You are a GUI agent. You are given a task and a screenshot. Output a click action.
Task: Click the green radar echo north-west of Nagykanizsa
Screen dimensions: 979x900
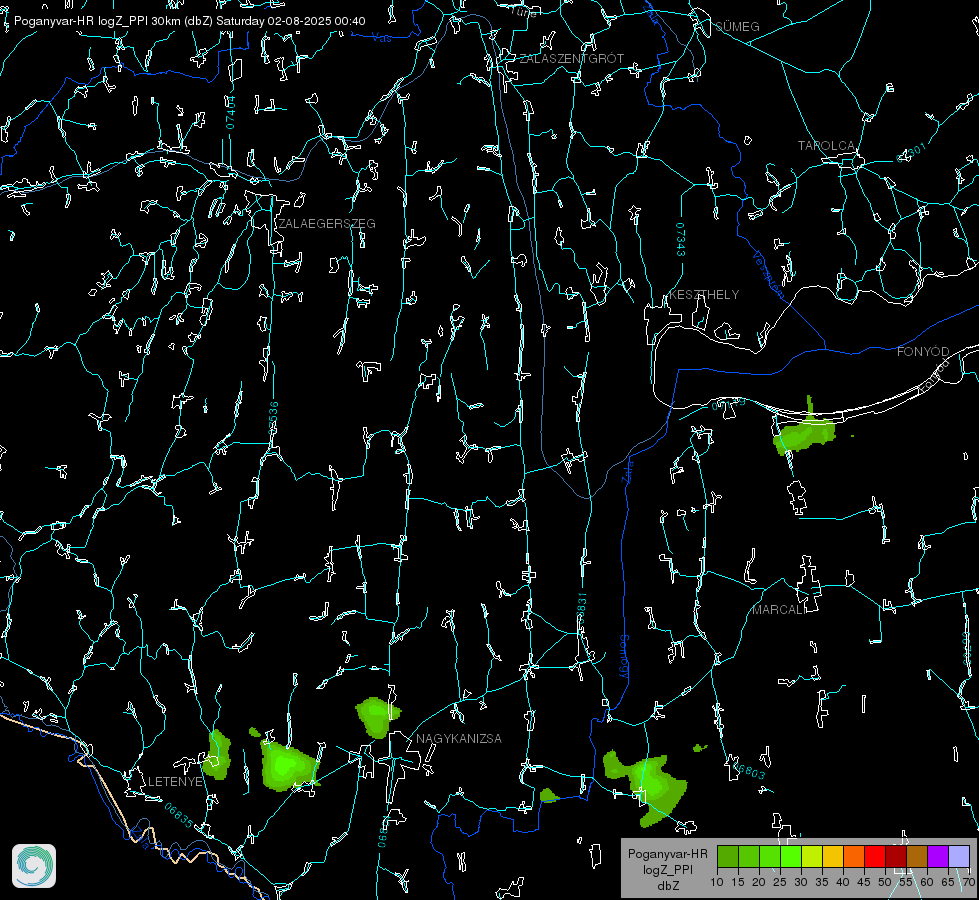pyautogui.click(x=377, y=717)
